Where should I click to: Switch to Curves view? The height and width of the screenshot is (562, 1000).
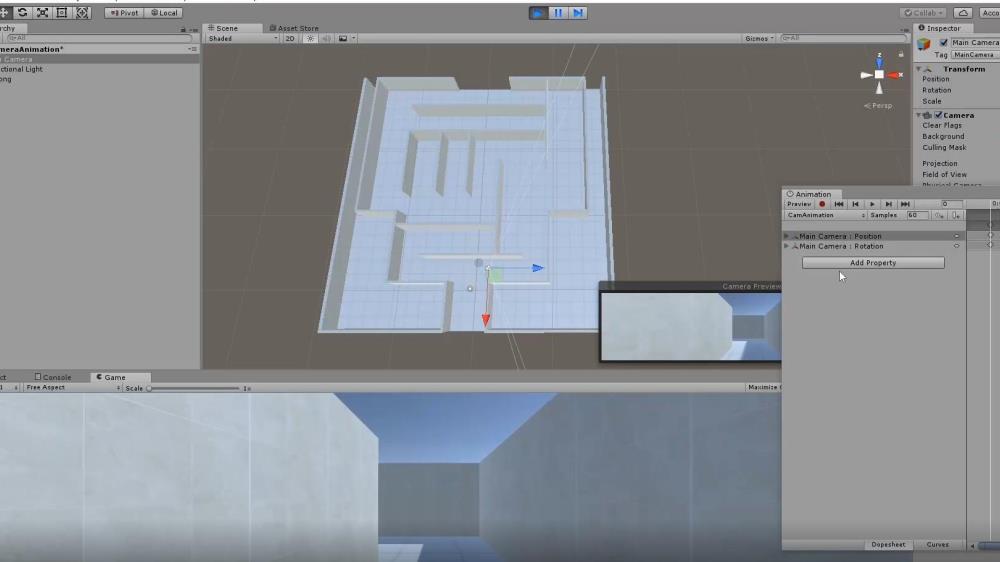point(938,545)
